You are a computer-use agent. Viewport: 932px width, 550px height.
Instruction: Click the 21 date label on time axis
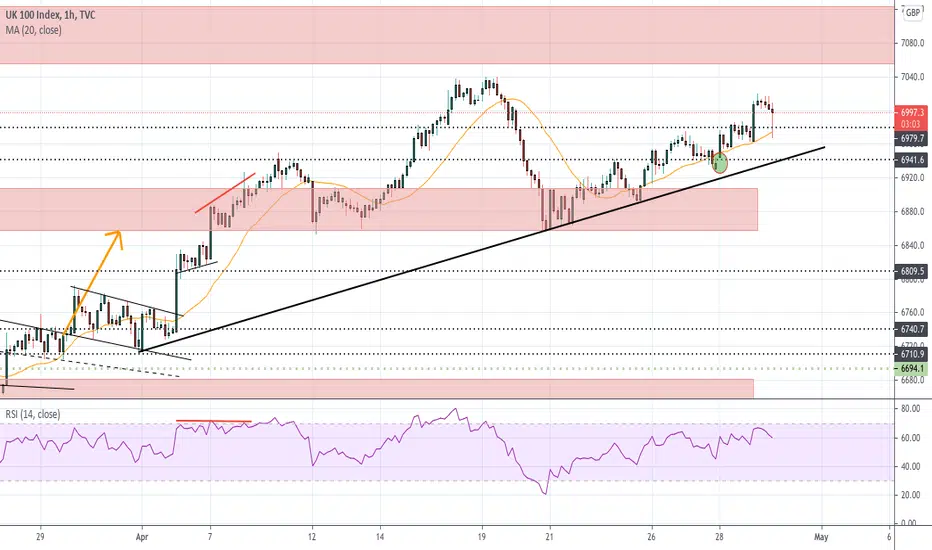pos(550,536)
